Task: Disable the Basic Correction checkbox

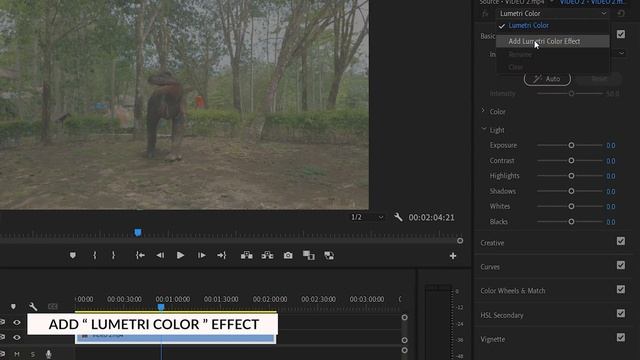Action: (621, 34)
